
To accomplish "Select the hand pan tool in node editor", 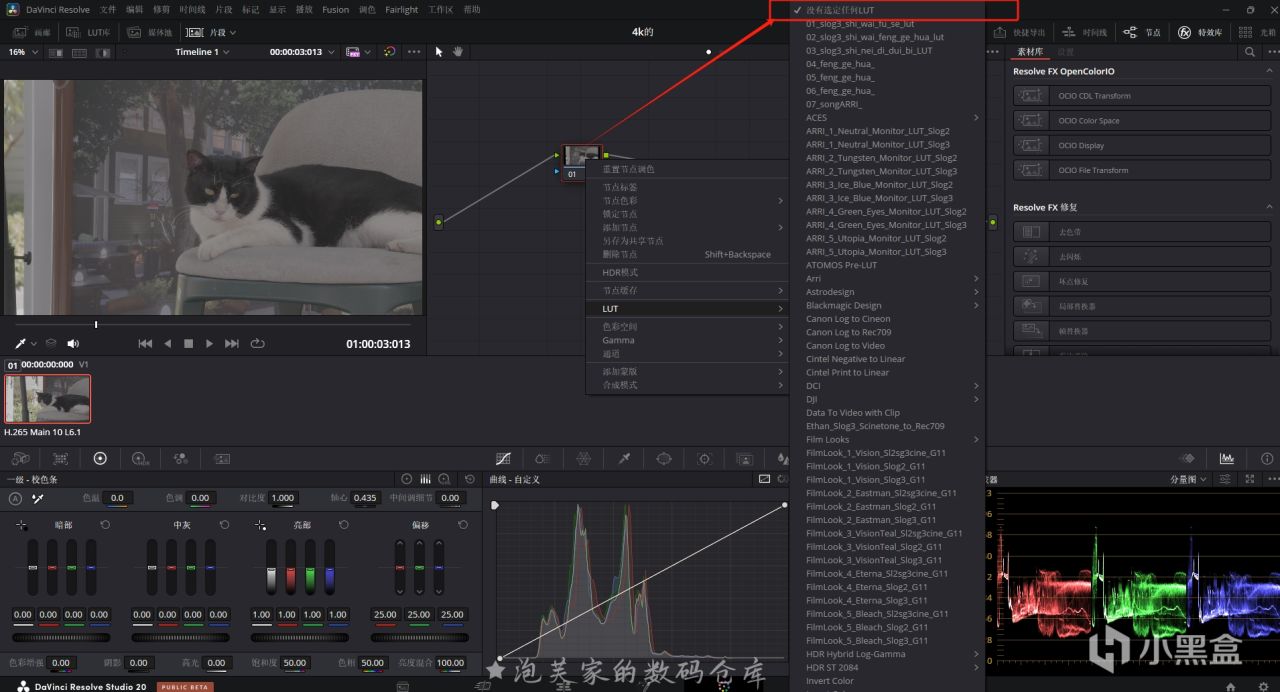I will 458,51.
